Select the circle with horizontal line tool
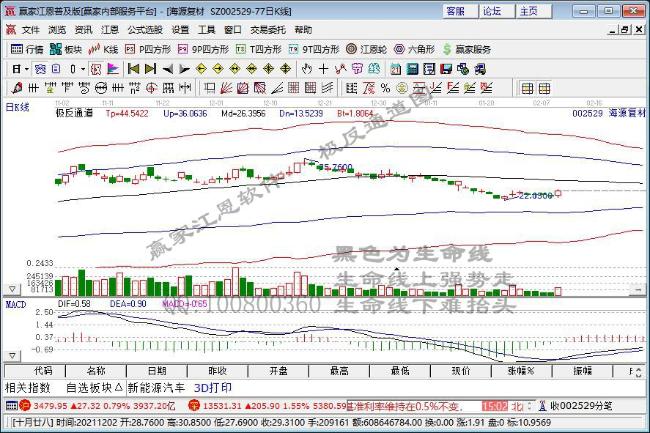The height and width of the screenshot is (433, 650). 101,88
